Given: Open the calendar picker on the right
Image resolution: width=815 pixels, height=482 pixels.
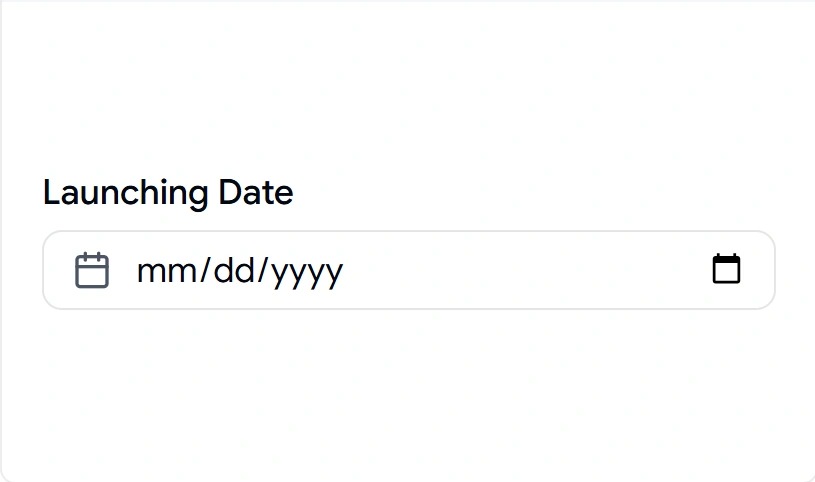Looking at the screenshot, I should point(726,269).
